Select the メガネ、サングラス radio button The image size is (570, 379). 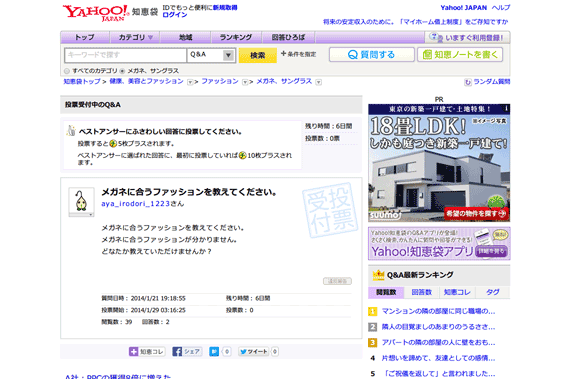click(x=122, y=71)
